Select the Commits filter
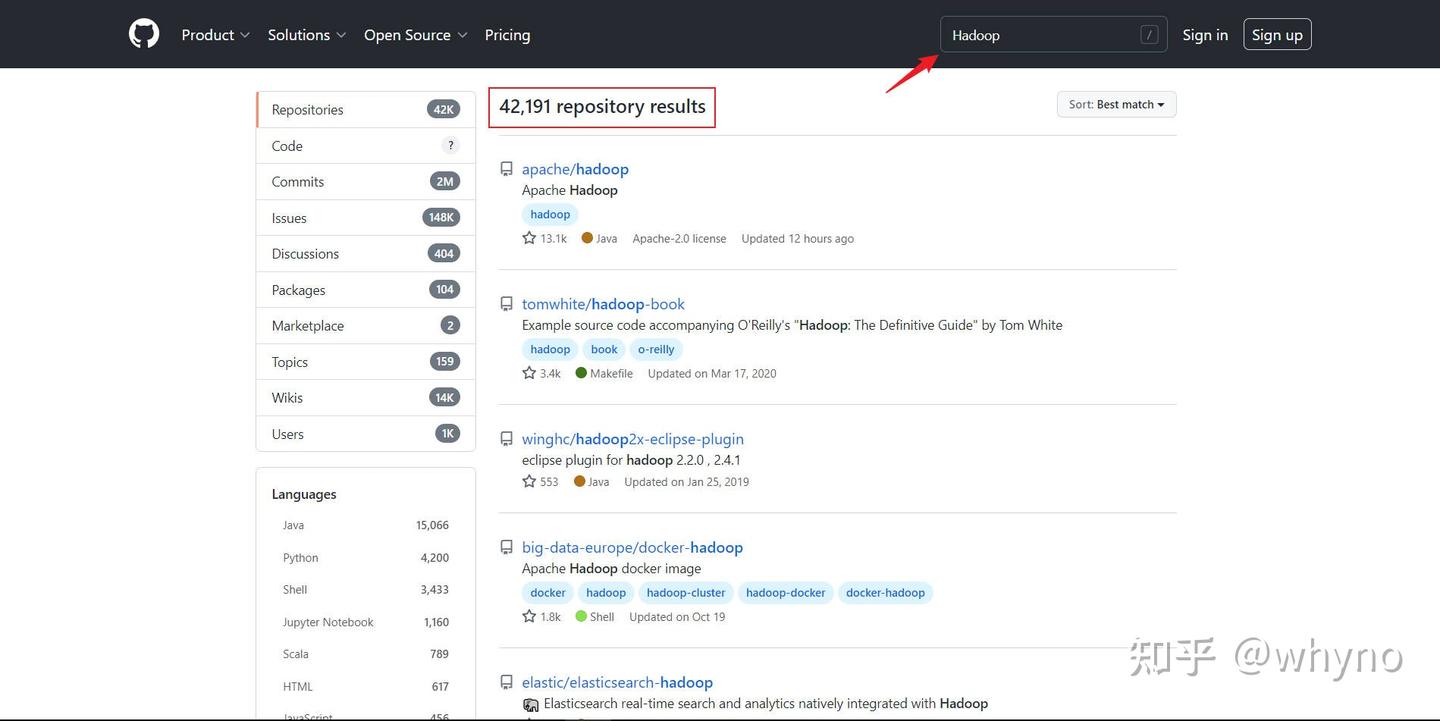 [366, 182]
